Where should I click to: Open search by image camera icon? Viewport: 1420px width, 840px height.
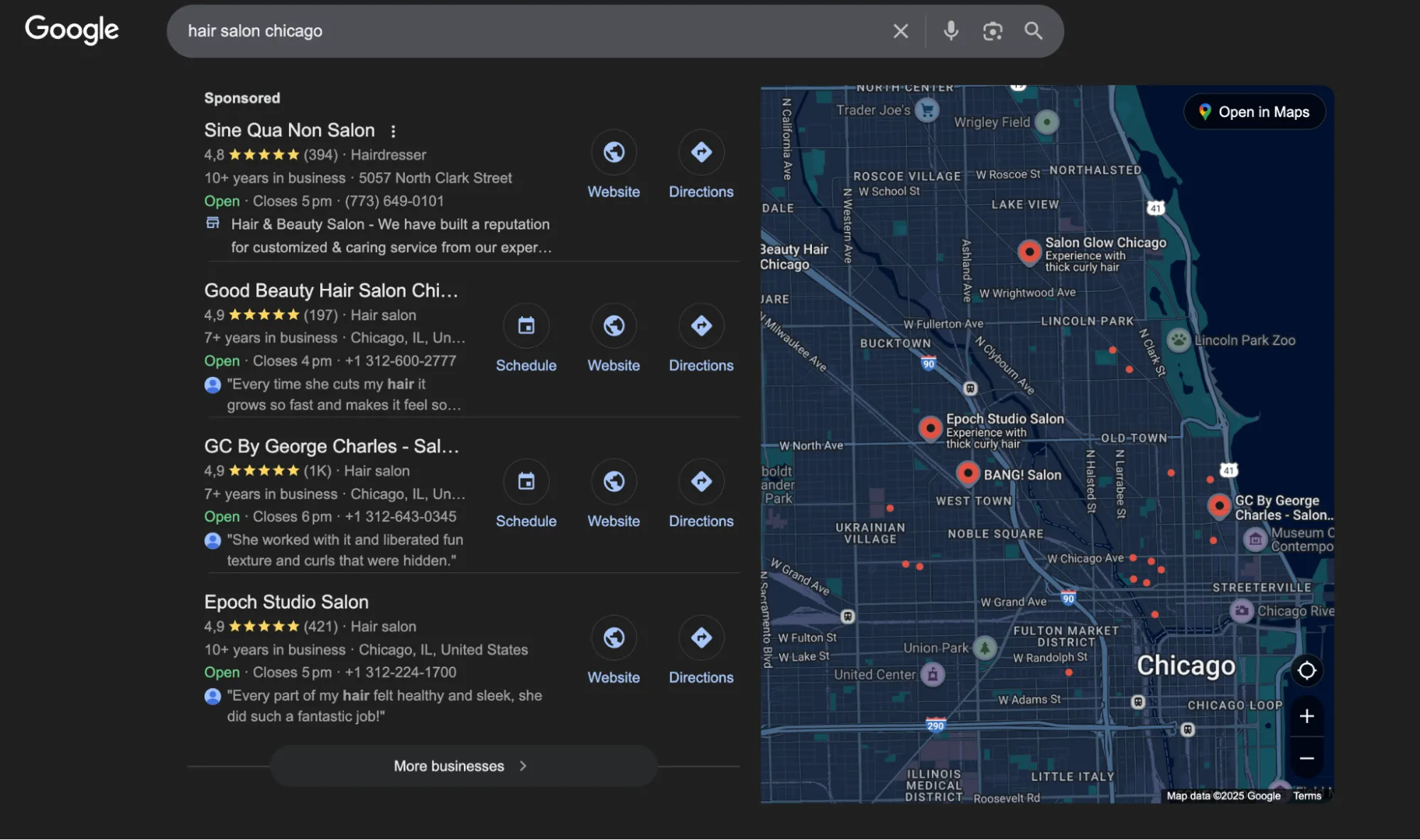(x=992, y=31)
